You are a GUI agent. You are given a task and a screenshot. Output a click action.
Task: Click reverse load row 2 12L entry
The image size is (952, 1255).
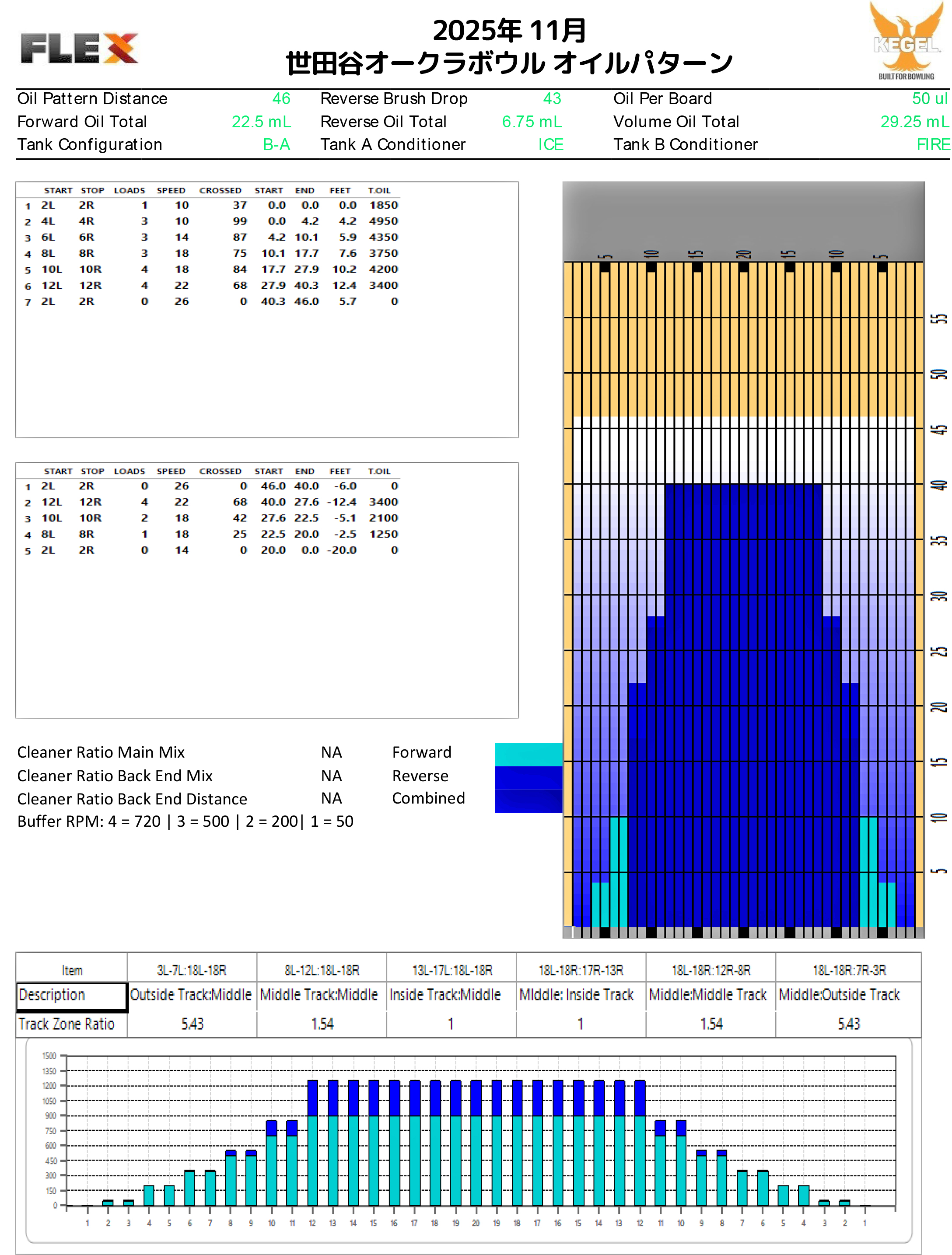[52, 502]
